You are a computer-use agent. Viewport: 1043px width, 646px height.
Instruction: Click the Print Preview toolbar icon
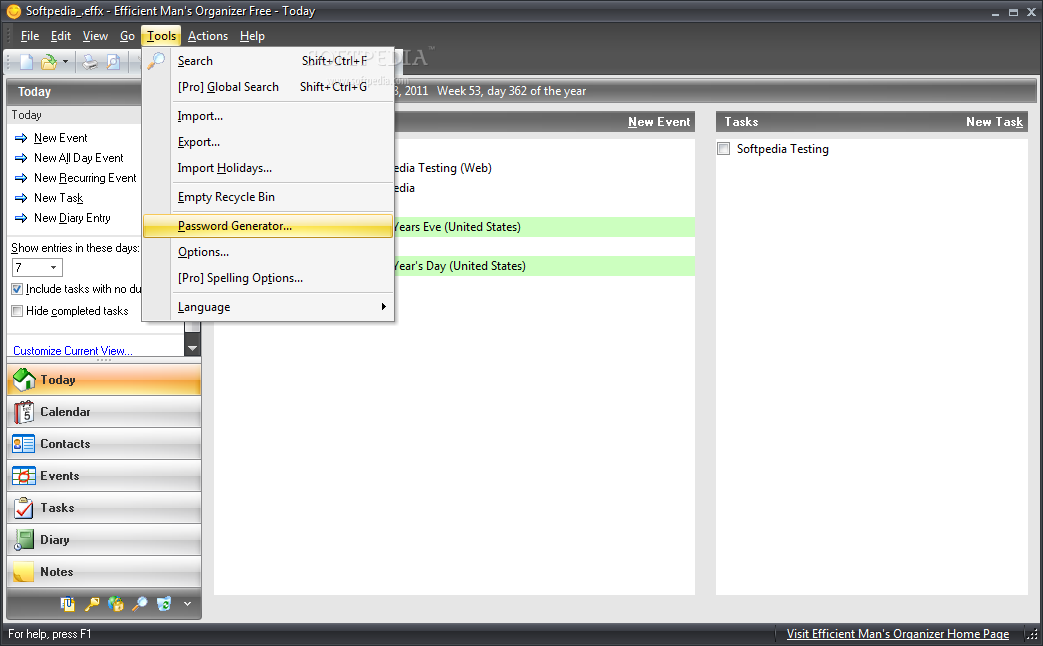click(x=114, y=62)
